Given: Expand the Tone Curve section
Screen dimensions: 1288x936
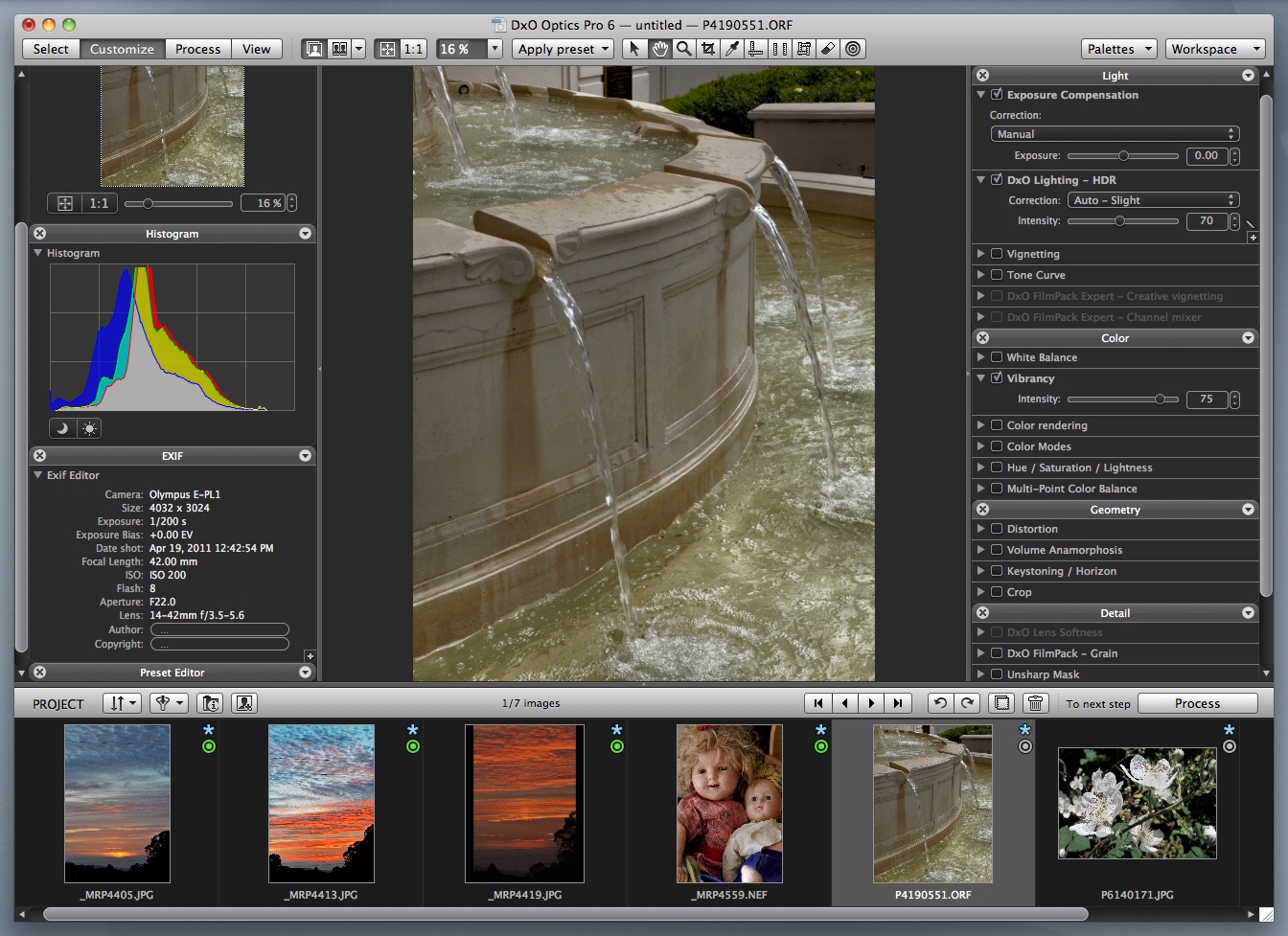Looking at the screenshot, I should pos(980,275).
